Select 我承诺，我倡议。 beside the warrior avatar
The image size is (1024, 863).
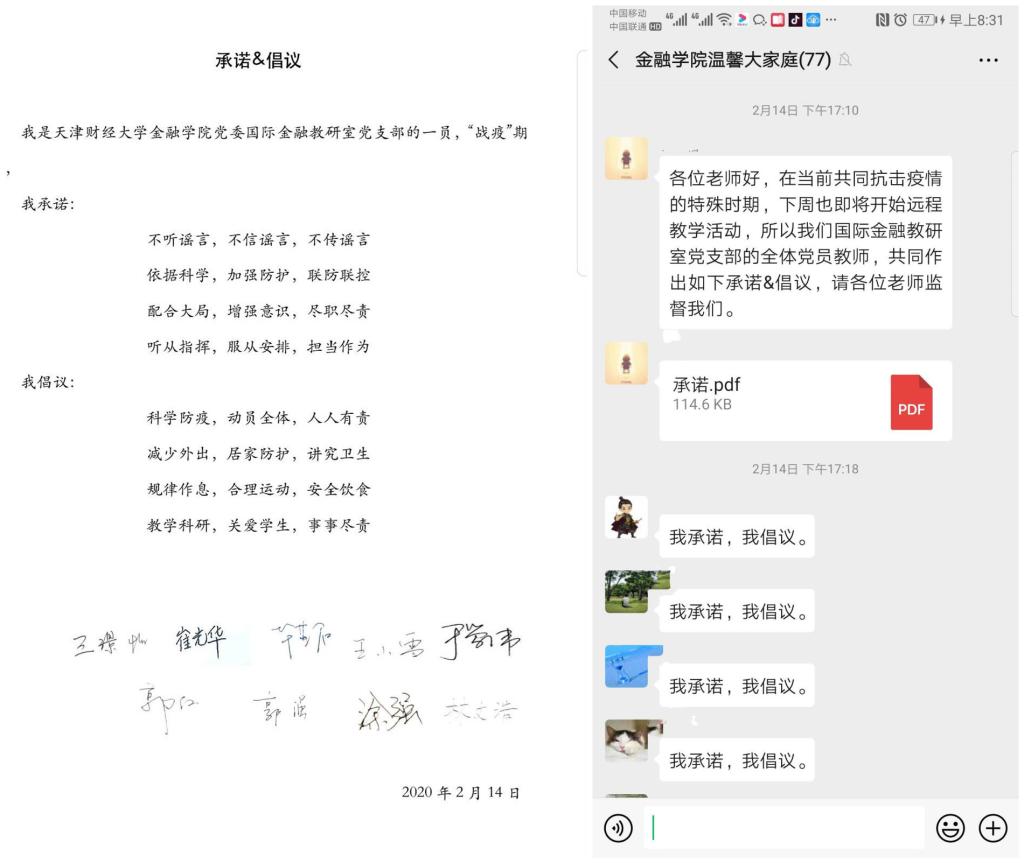pyautogui.click(x=737, y=537)
